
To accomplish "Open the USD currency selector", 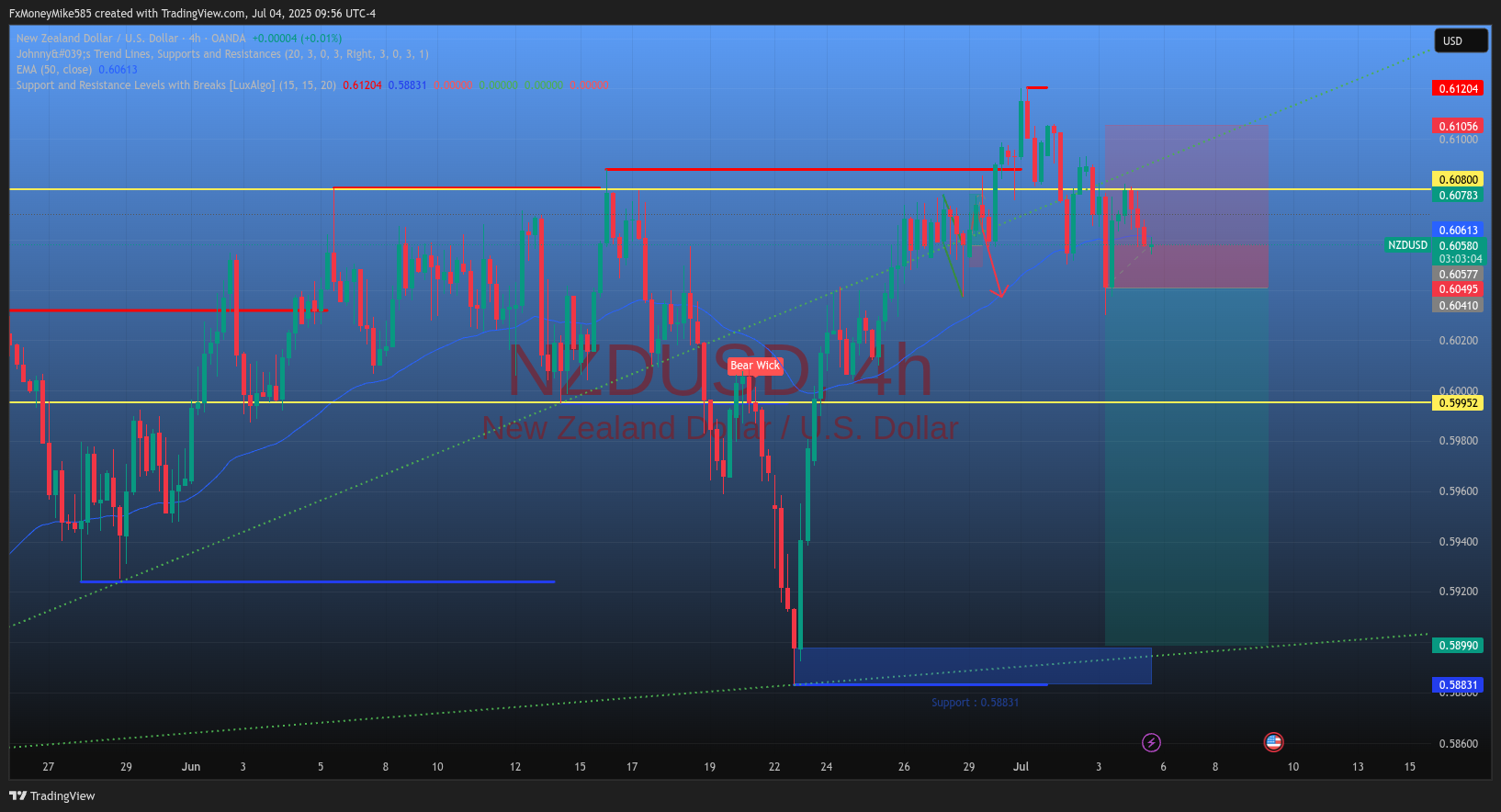I will click(1461, 40).
